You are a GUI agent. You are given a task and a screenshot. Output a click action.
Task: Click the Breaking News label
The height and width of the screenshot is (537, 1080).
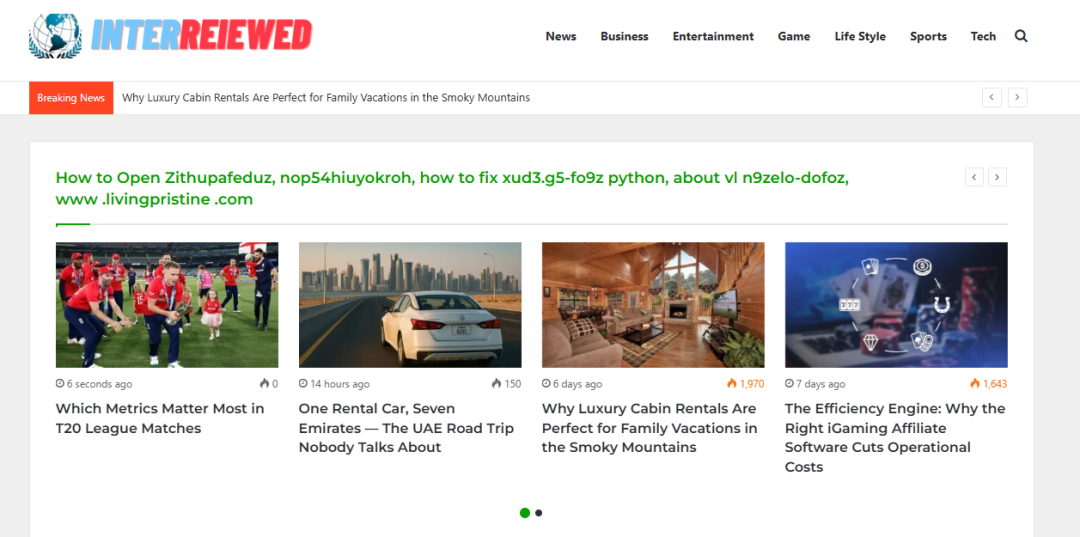tap(71, 98)
